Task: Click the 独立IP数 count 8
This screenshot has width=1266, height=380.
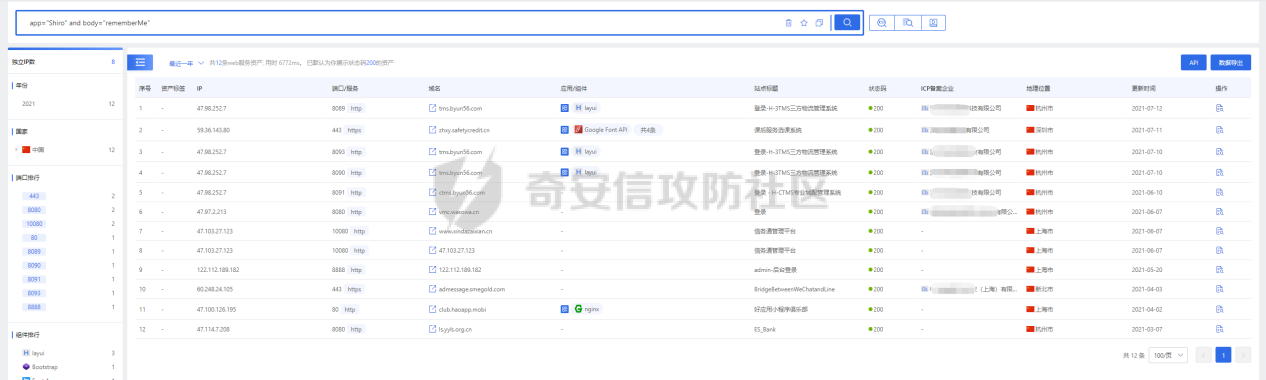Action: click(113, 62)
